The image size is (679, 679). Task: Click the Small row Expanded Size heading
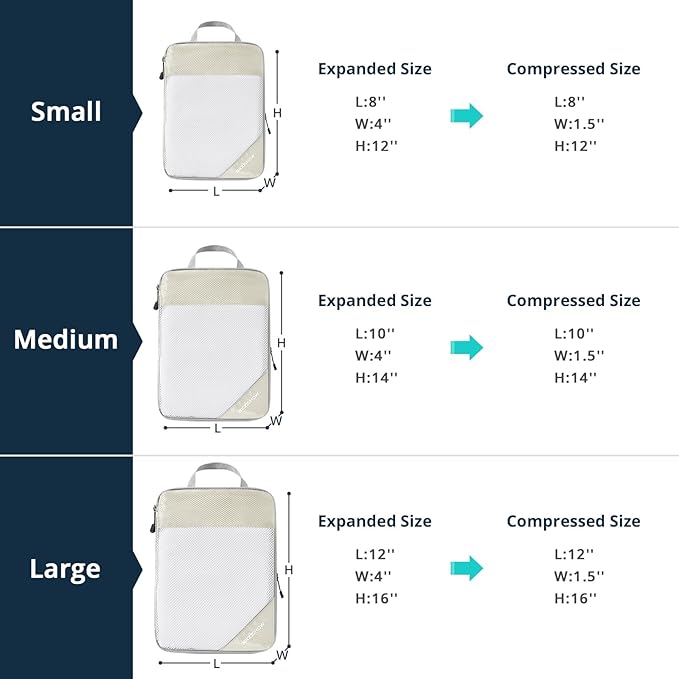[x=375, y=69]
